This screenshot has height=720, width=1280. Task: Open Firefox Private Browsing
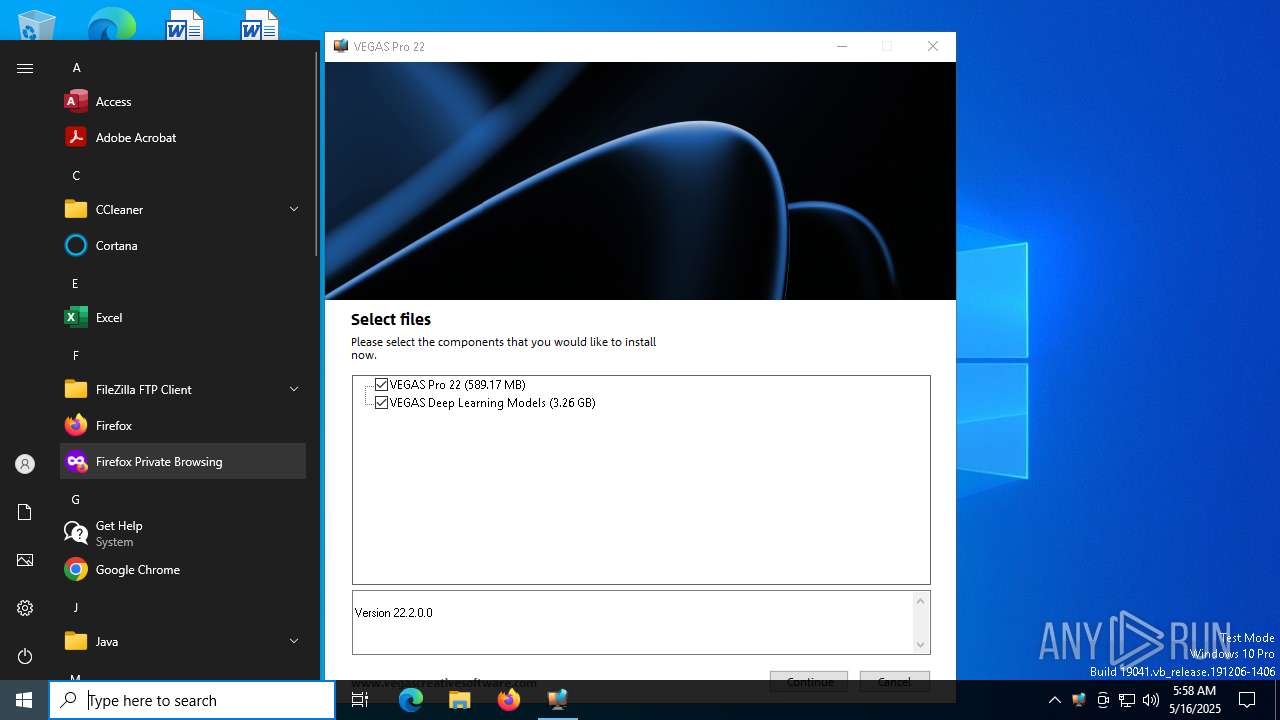tap(183, 462)
